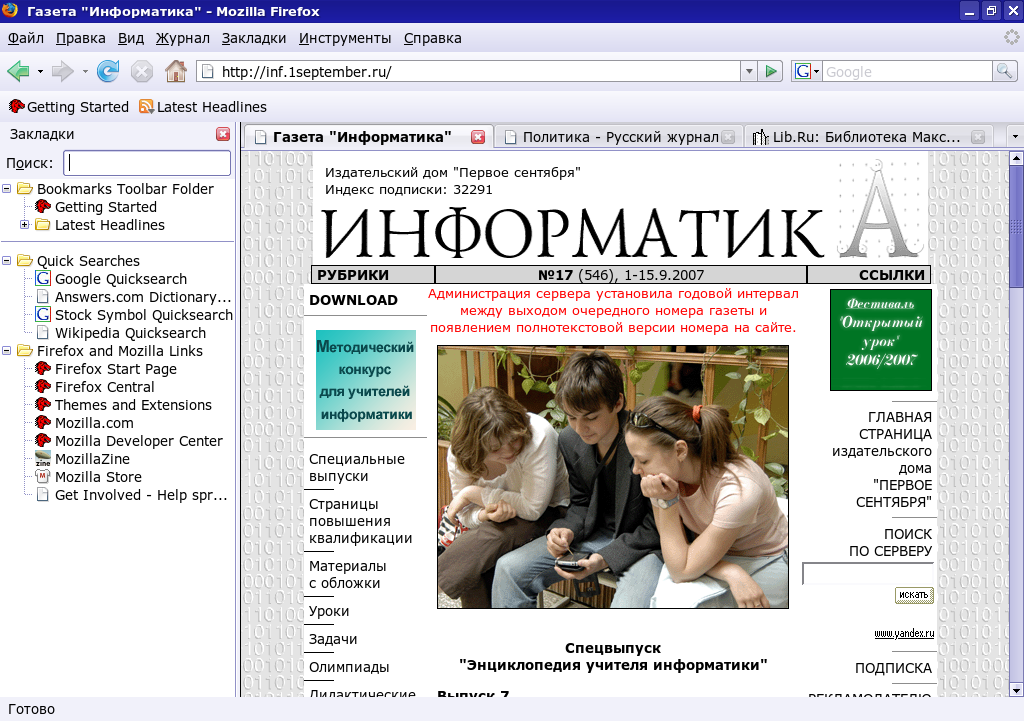Click the Mozilla.com bookmark icon
This screenshot has width=1024, height=721.
pos(41,423)
